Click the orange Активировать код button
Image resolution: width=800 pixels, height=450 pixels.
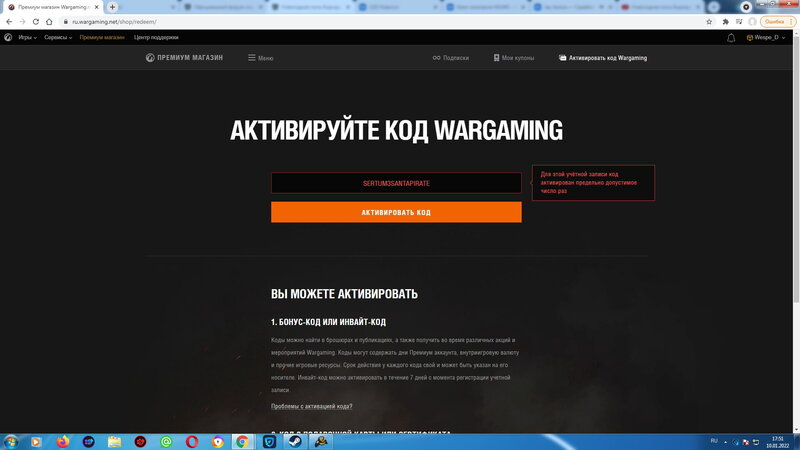coord(396,212)
